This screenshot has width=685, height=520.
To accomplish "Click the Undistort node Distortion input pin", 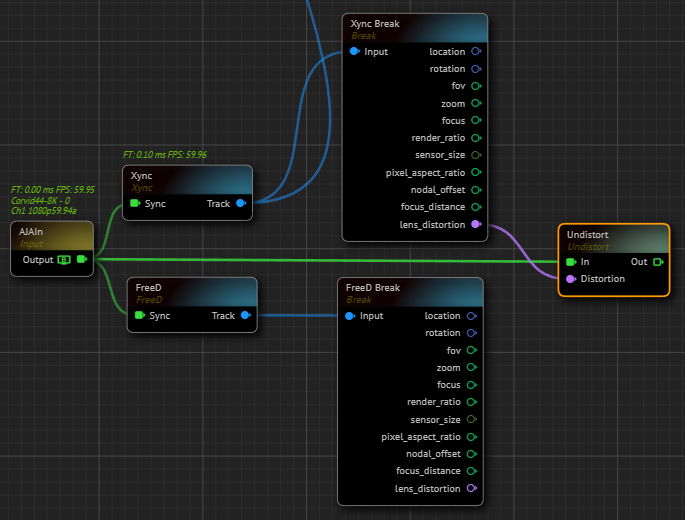I will [x=570, y=279].
